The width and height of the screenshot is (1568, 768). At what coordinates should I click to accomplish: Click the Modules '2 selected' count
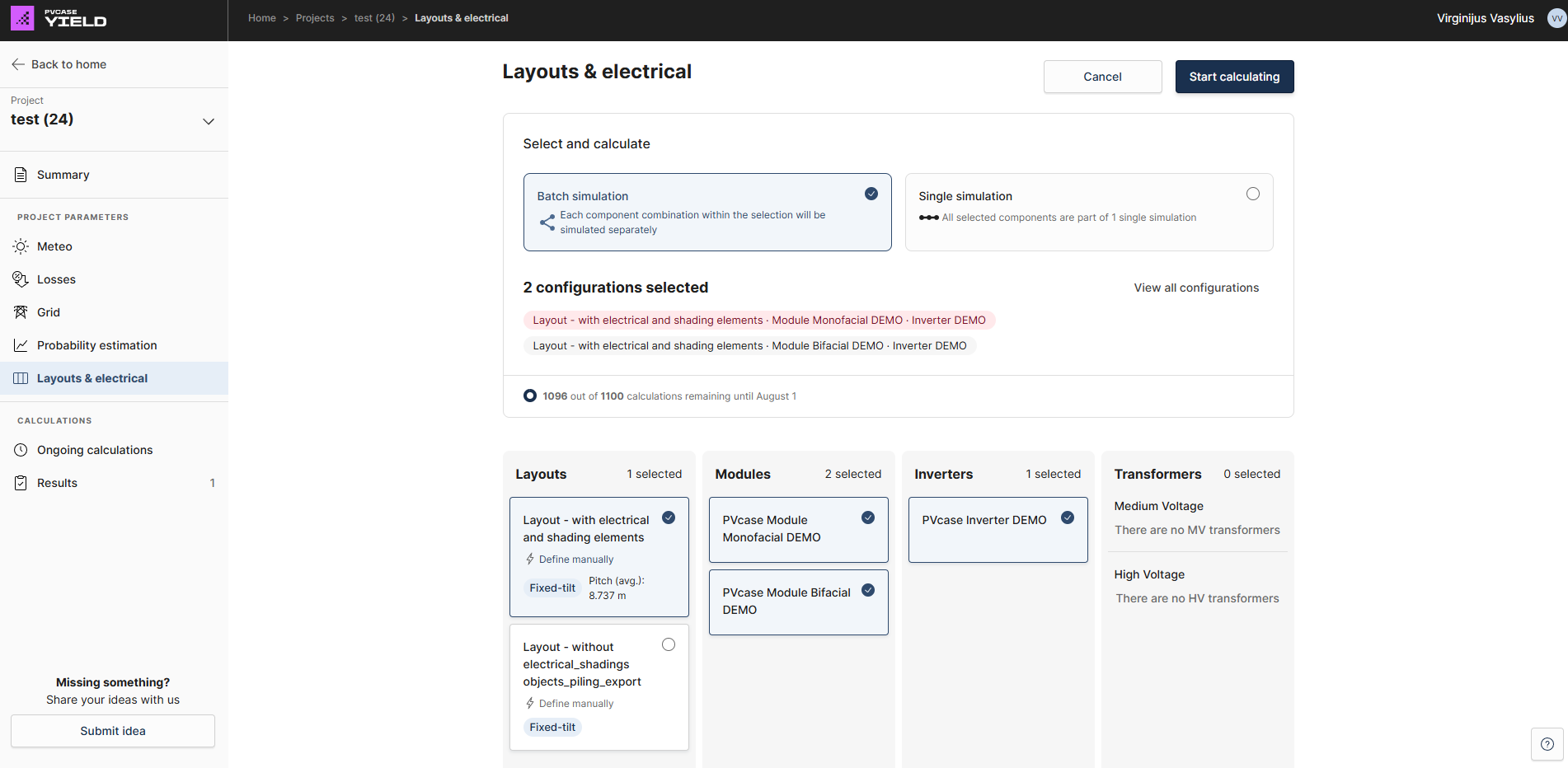853,474
